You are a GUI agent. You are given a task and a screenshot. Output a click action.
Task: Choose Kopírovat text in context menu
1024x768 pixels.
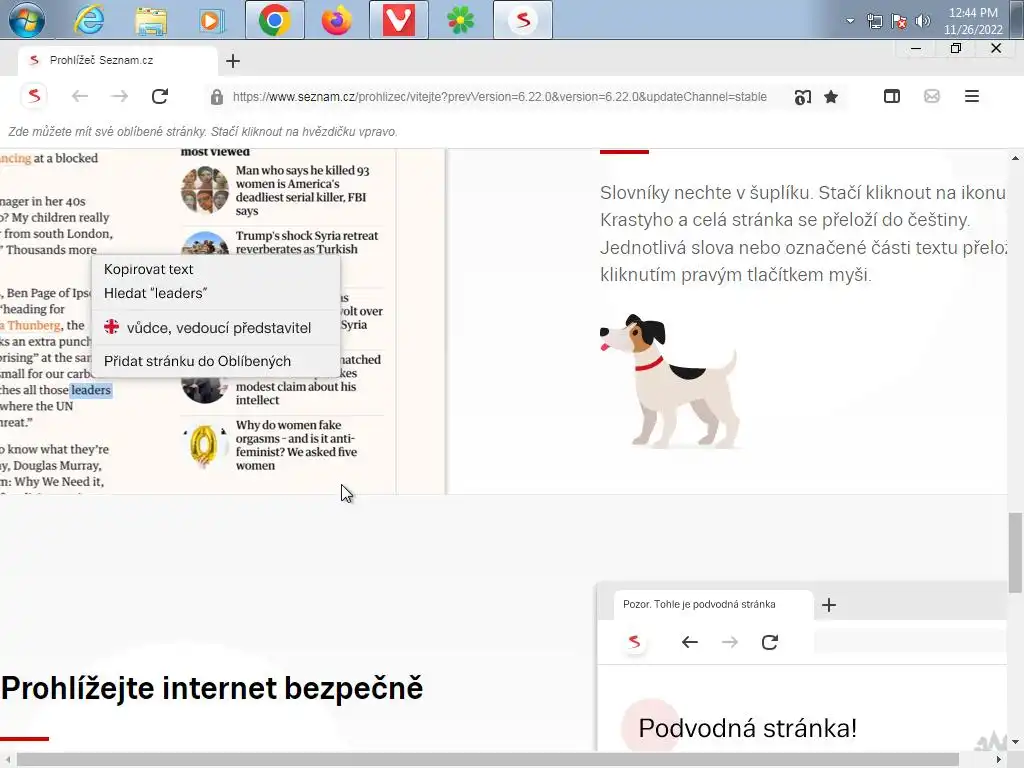[x=216, y=269]
